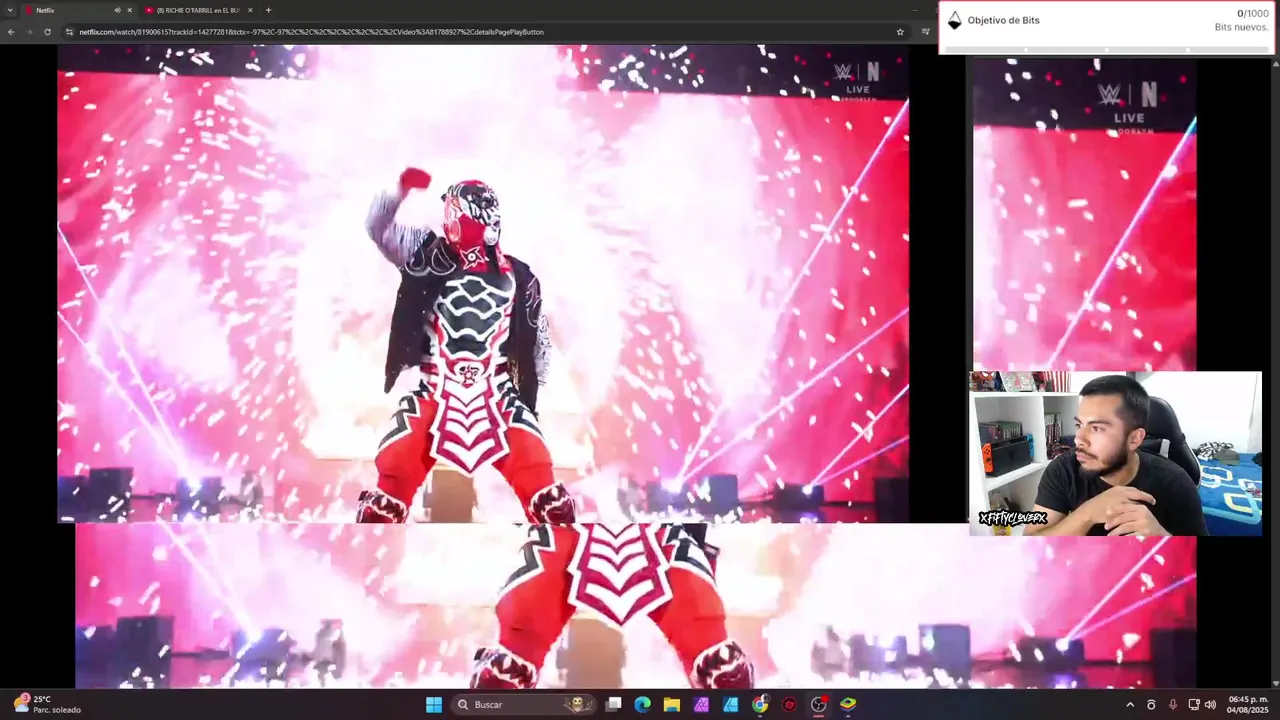Go back in browser history
Viewport: 1280px width, 720px height.
pyautogui.click(x=11, y=32)
